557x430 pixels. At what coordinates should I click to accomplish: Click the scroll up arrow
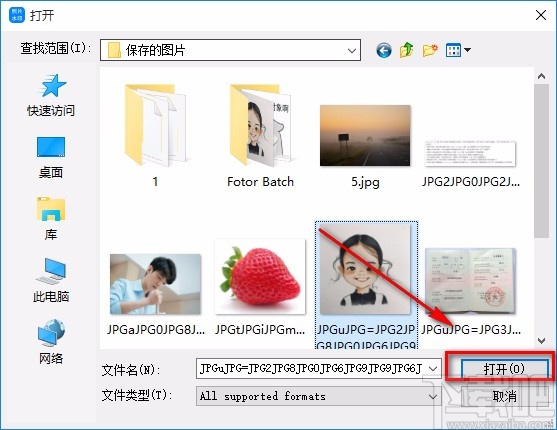(x=541, y=76)
